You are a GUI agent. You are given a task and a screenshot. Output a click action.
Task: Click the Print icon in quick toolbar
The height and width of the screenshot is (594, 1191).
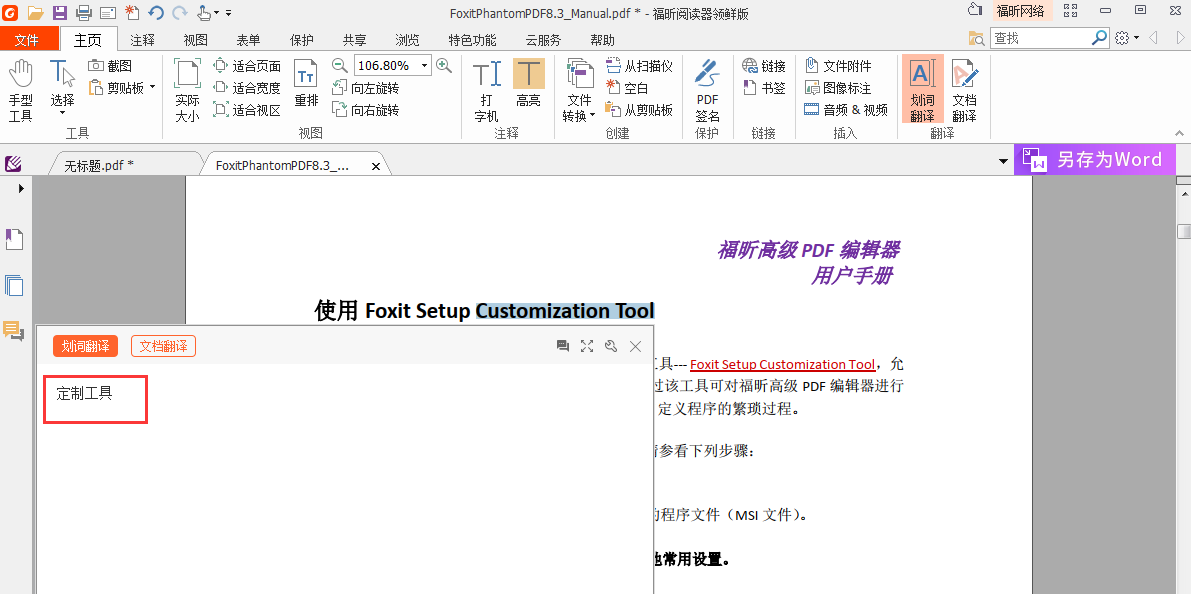click(x=84, y=12)
